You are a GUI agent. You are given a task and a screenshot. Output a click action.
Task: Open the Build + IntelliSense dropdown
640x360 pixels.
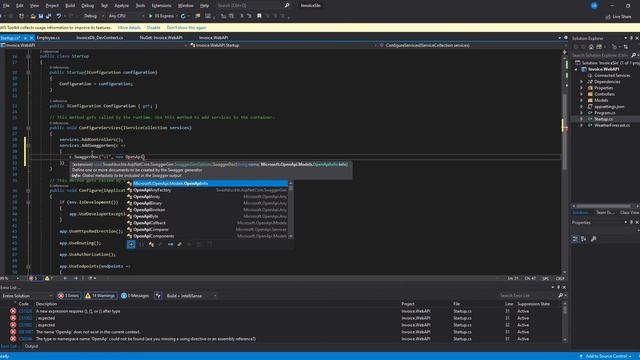(x=191, y=296)
